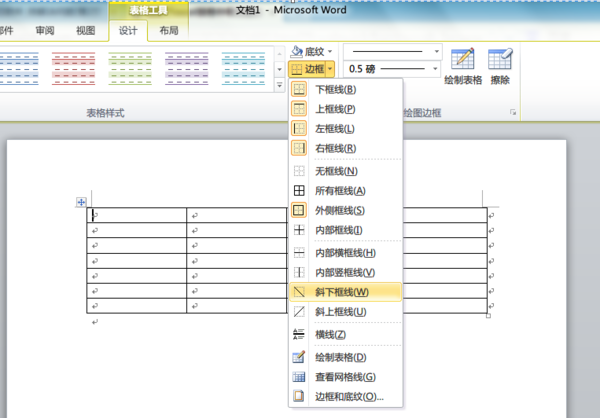Switch to the 布局 tab
The image size is (600, 418).
[x=169, y=31]
